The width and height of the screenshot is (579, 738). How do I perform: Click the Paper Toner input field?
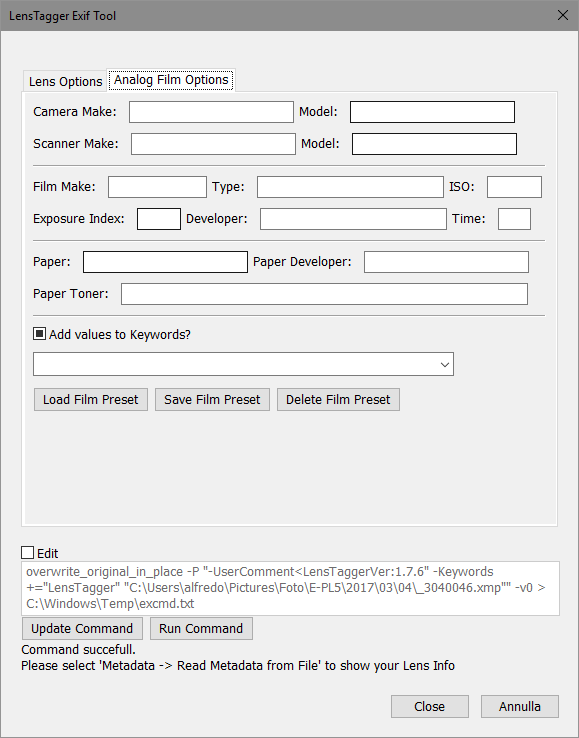[x=324, y=294]
